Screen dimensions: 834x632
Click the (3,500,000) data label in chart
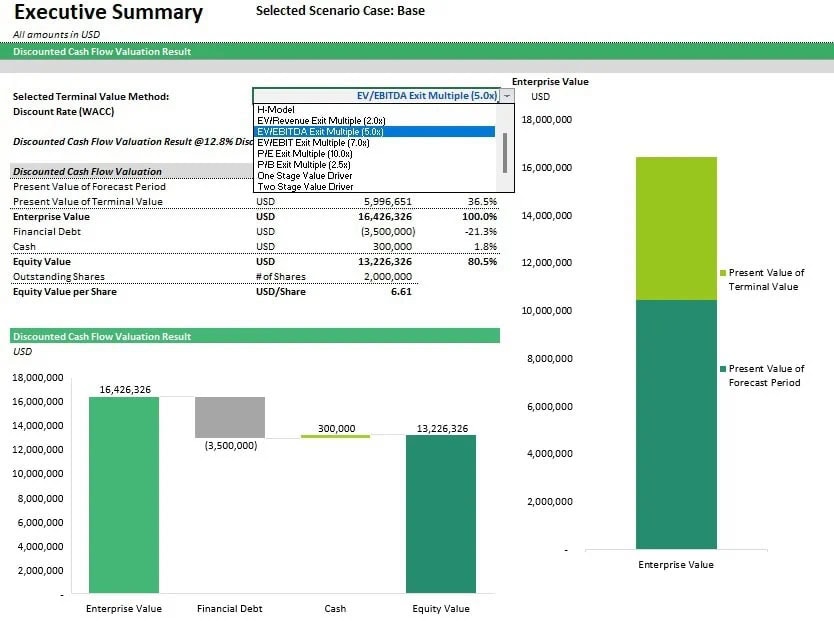[231, 445]
